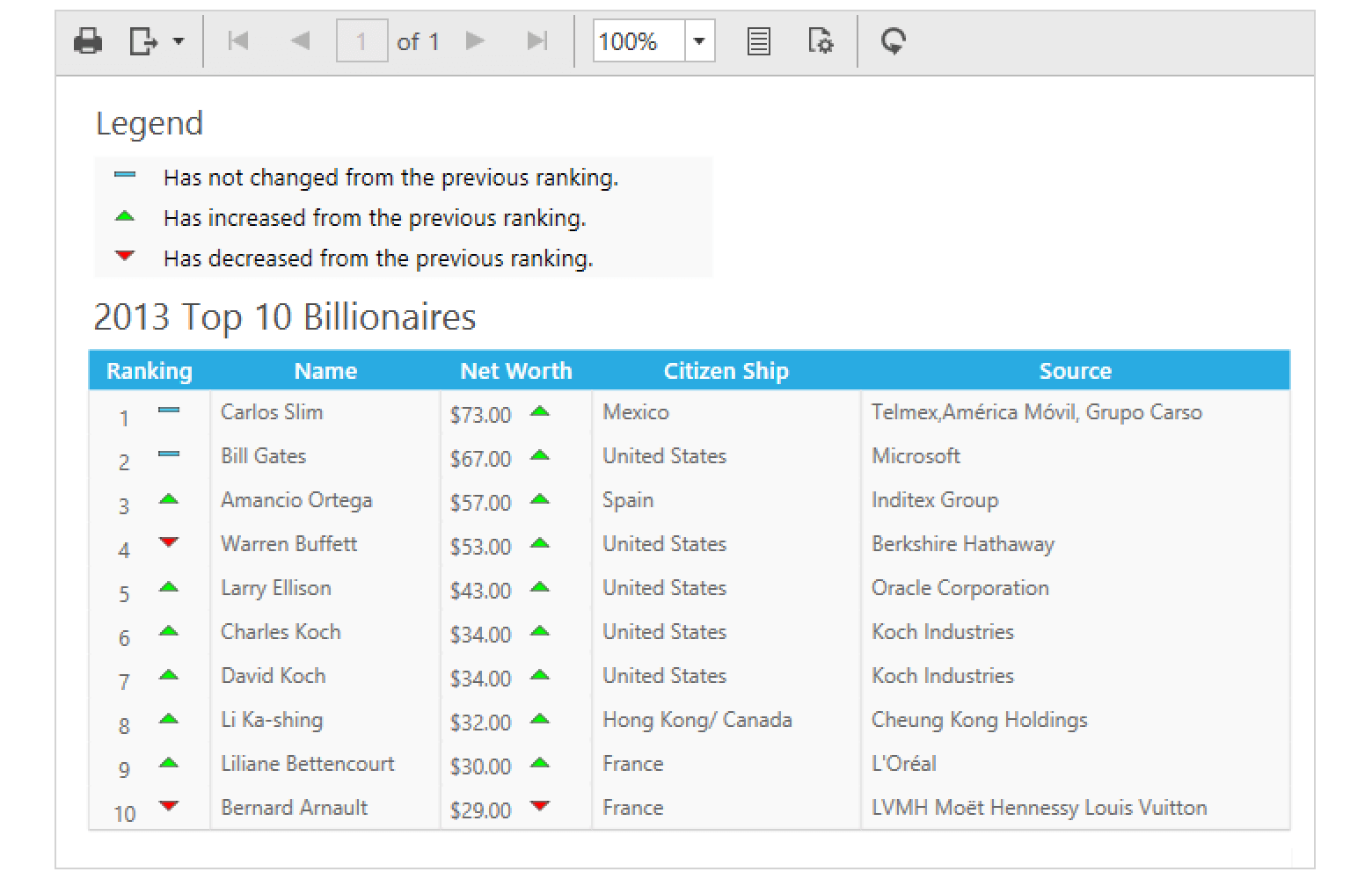This screenshot has width=1372, height=879.
Task: Go to the first page
Action: click(x=238, y=41)
